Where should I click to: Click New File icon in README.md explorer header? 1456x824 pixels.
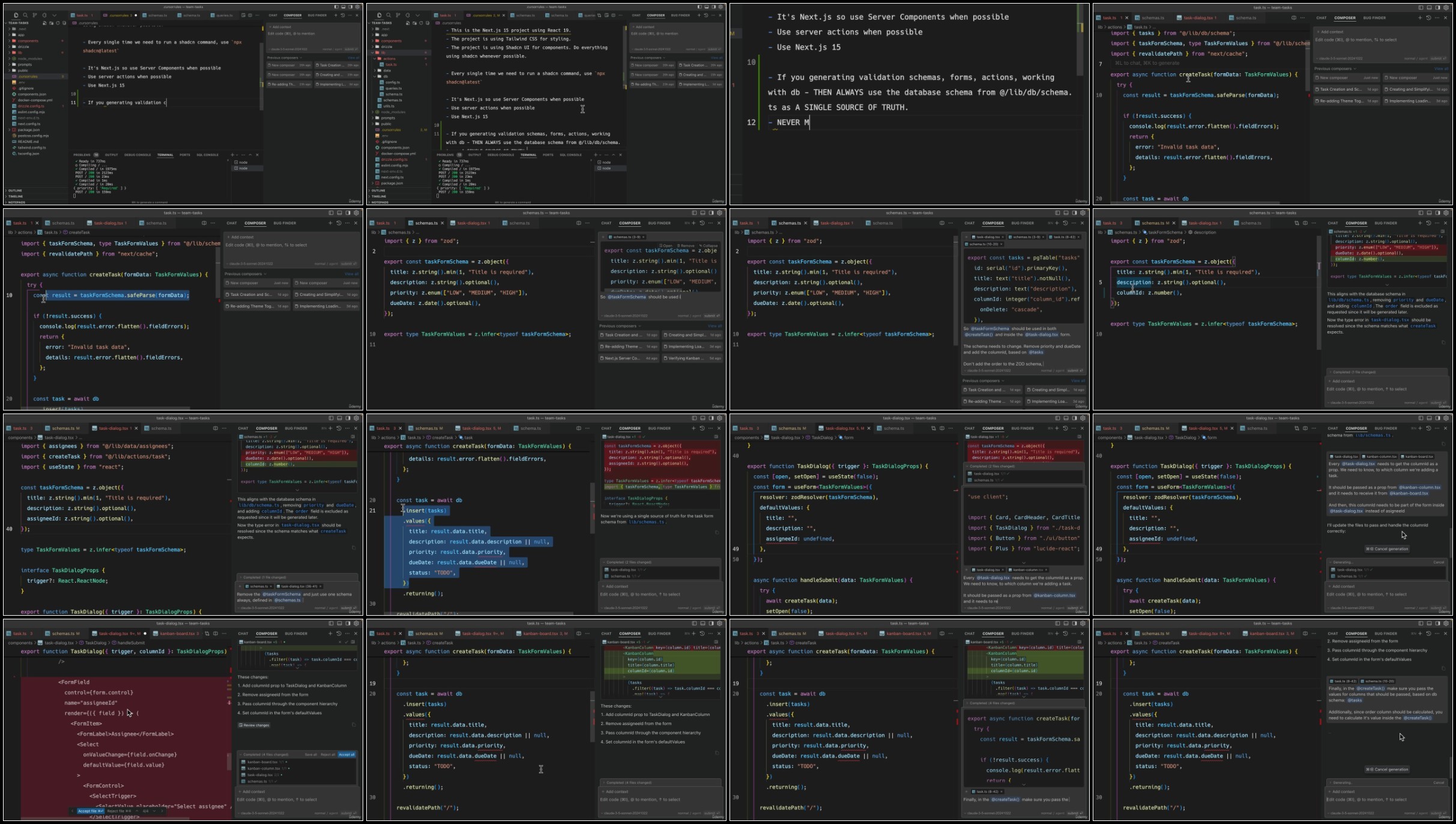44,23
